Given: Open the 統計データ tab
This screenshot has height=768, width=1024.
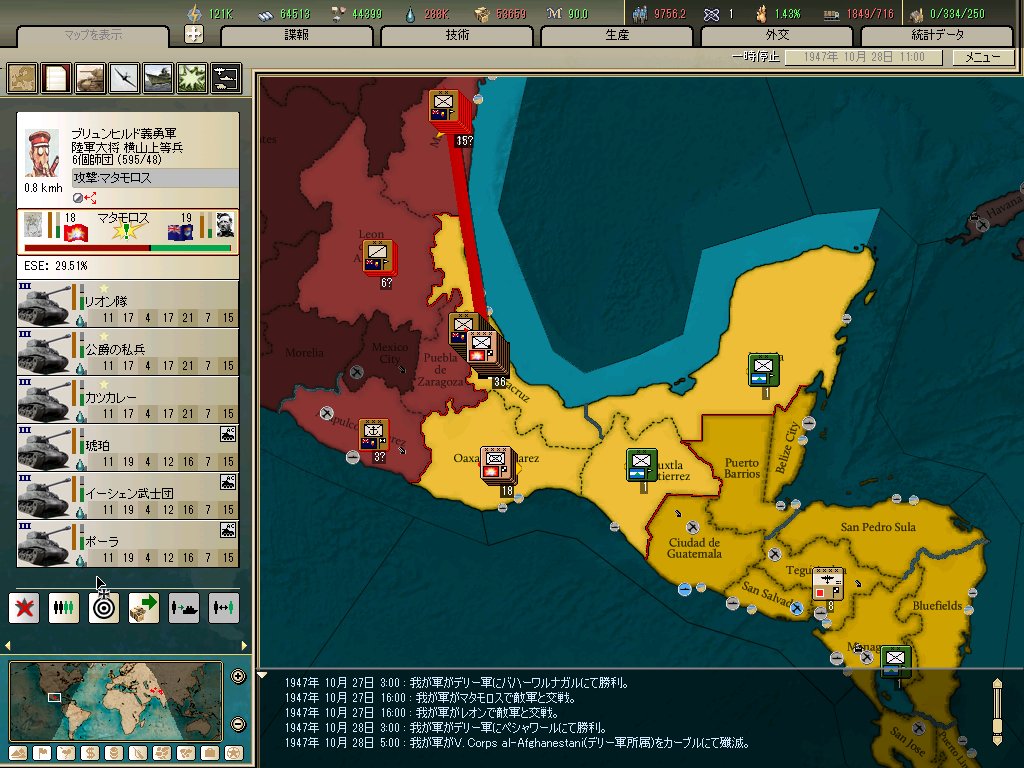Looking at the screenshot, I should 937,35.
